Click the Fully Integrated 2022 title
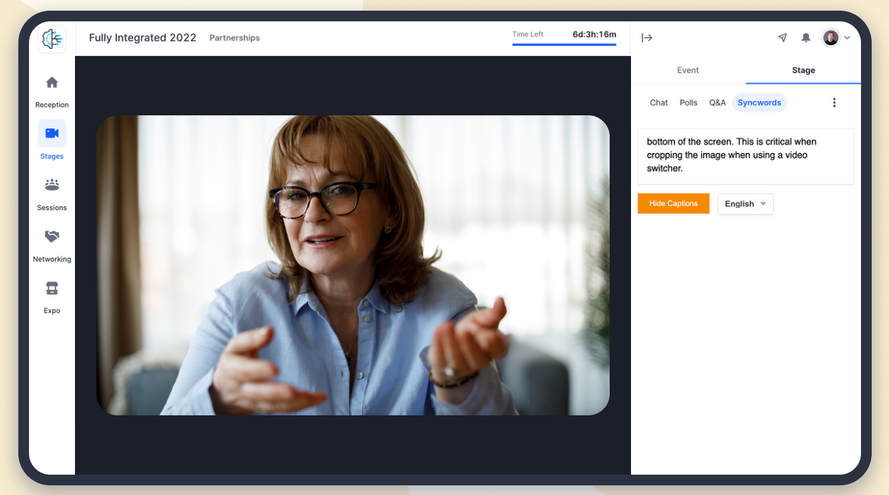 coord(142,38)
